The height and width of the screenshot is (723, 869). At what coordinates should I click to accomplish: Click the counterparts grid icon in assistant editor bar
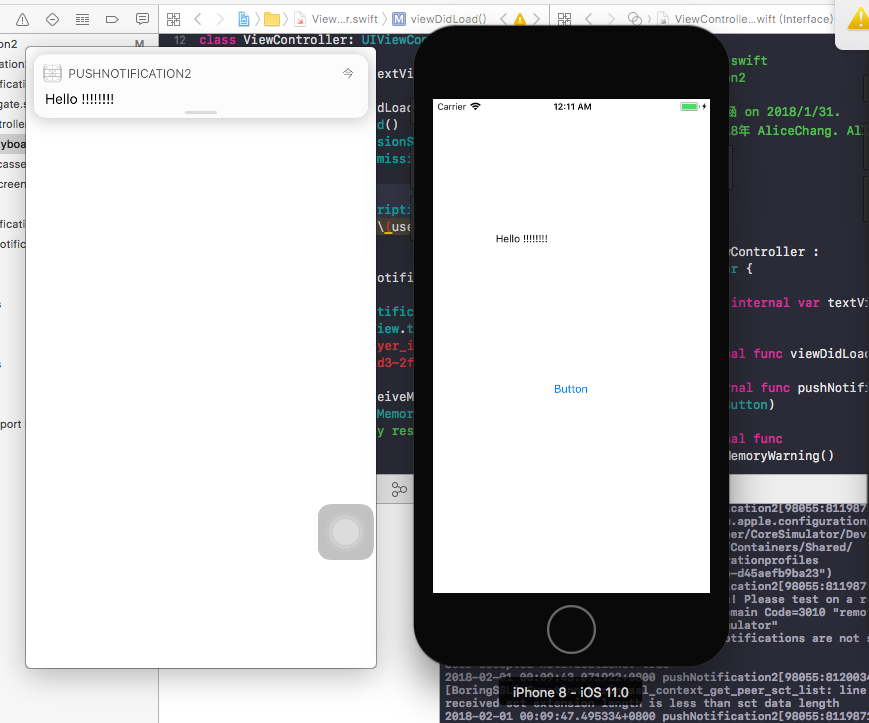click(563, 18)
